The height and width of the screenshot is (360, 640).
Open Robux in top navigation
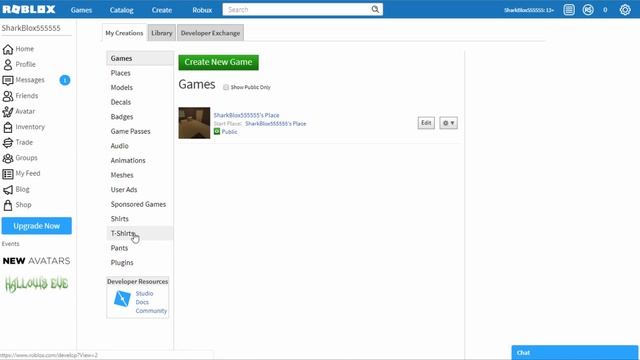point(202,10)
